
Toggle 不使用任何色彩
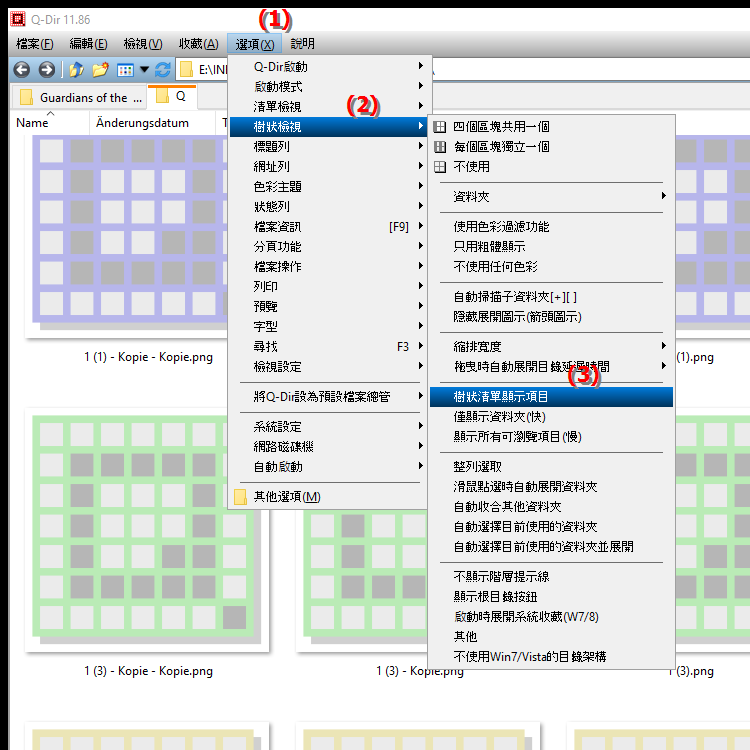point(551,267)
